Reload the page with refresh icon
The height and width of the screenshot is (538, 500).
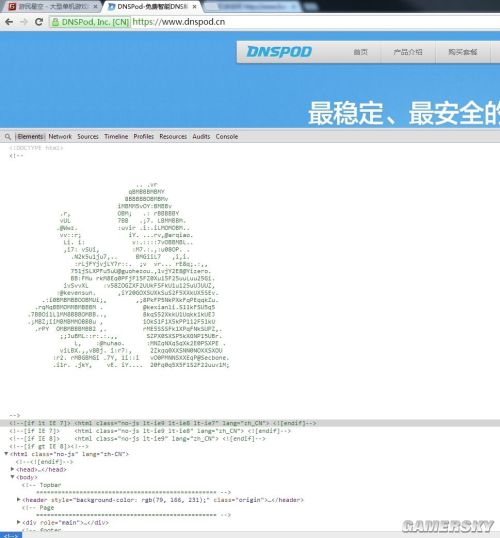39,22
